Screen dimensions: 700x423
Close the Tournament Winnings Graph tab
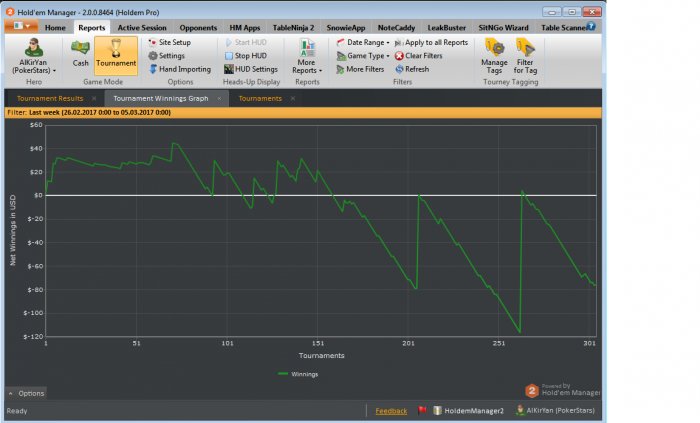(220, 99)
